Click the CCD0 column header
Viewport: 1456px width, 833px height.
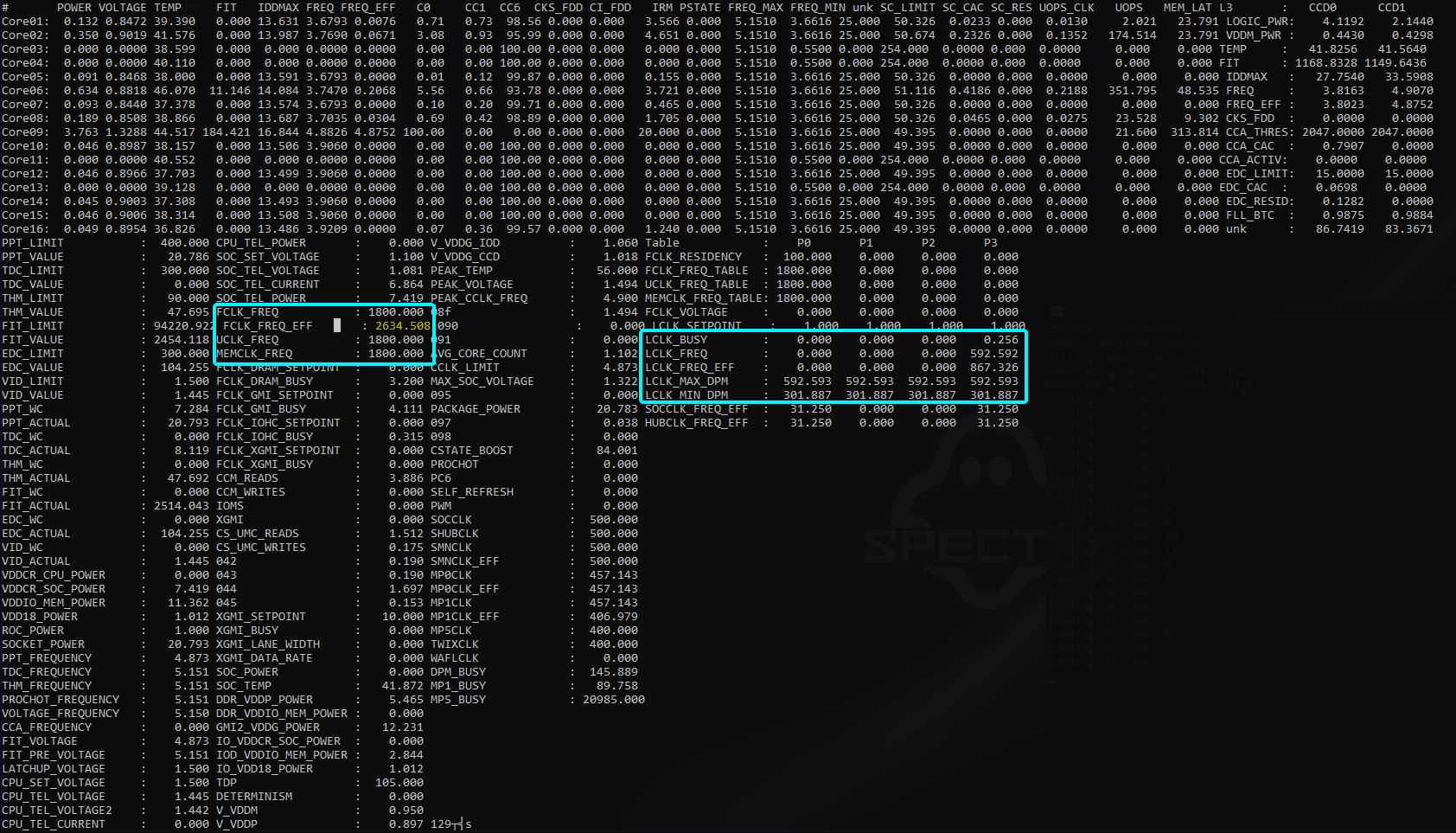coord(1323,8)
